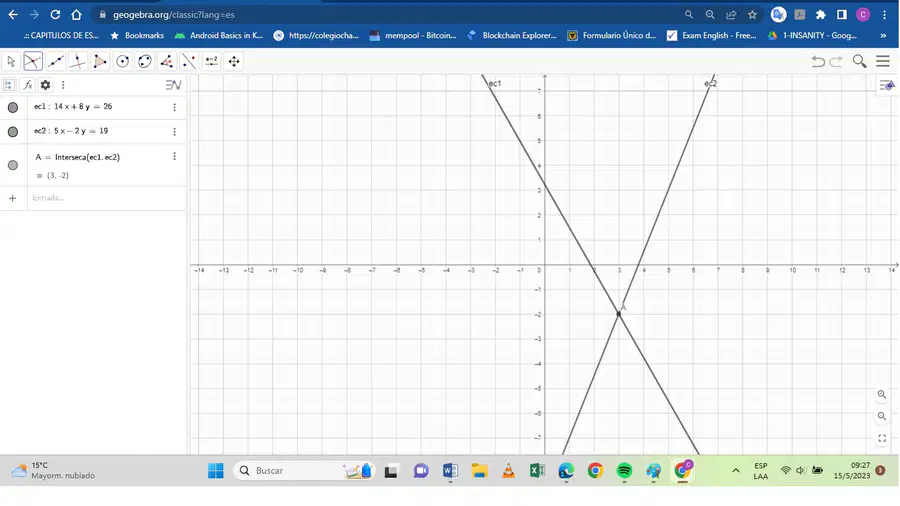Zoom out the graphics view
The width and height of the screenshot is (900, 506).
click(882, 417)
